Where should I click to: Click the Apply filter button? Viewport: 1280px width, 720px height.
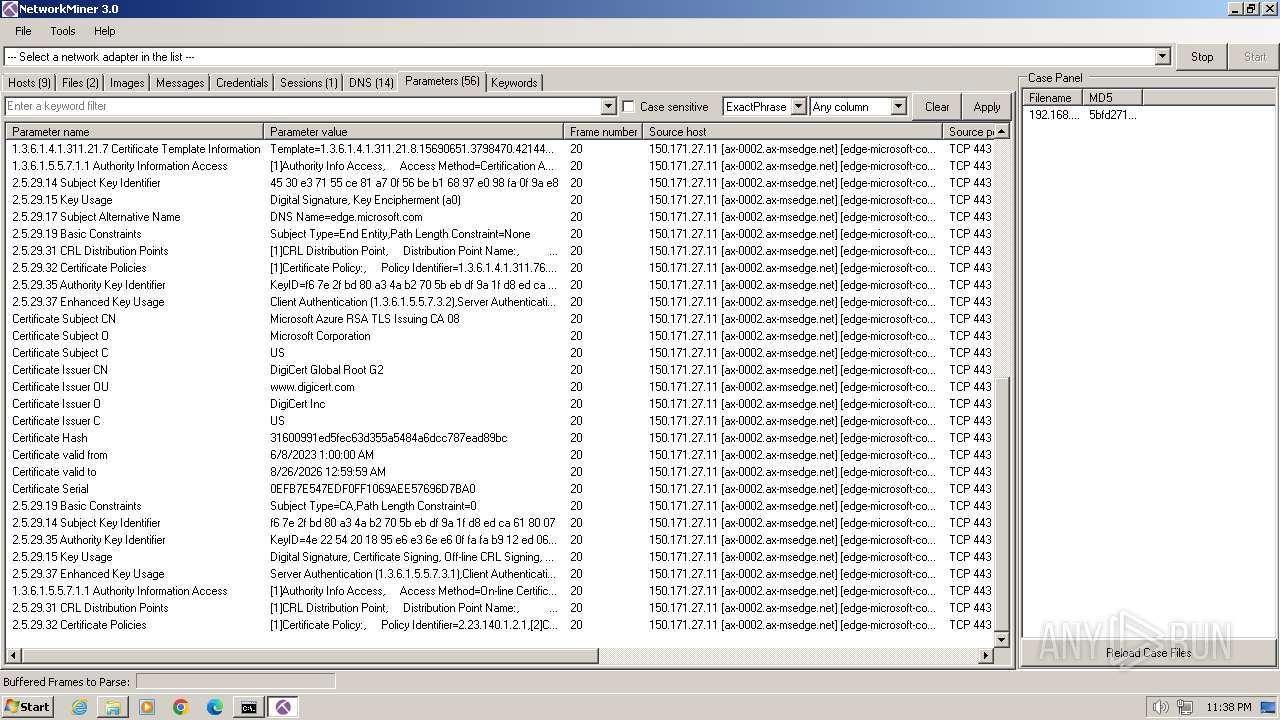tap(987, 106)
